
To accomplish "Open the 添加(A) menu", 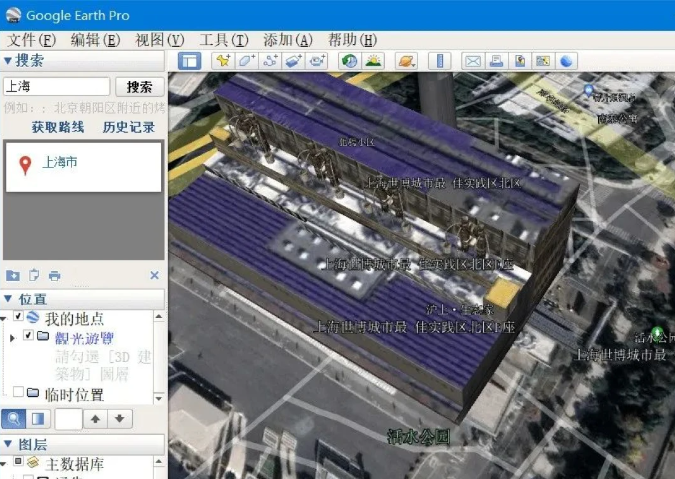I will tap(288, 40).
